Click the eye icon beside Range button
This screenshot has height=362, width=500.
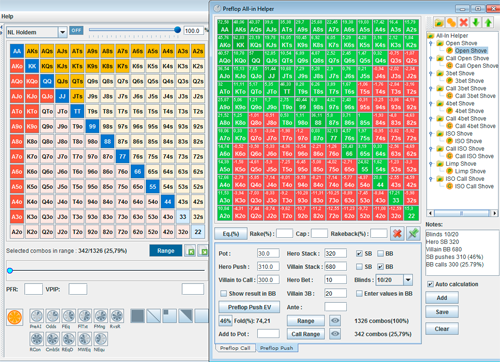click(335, 321)
